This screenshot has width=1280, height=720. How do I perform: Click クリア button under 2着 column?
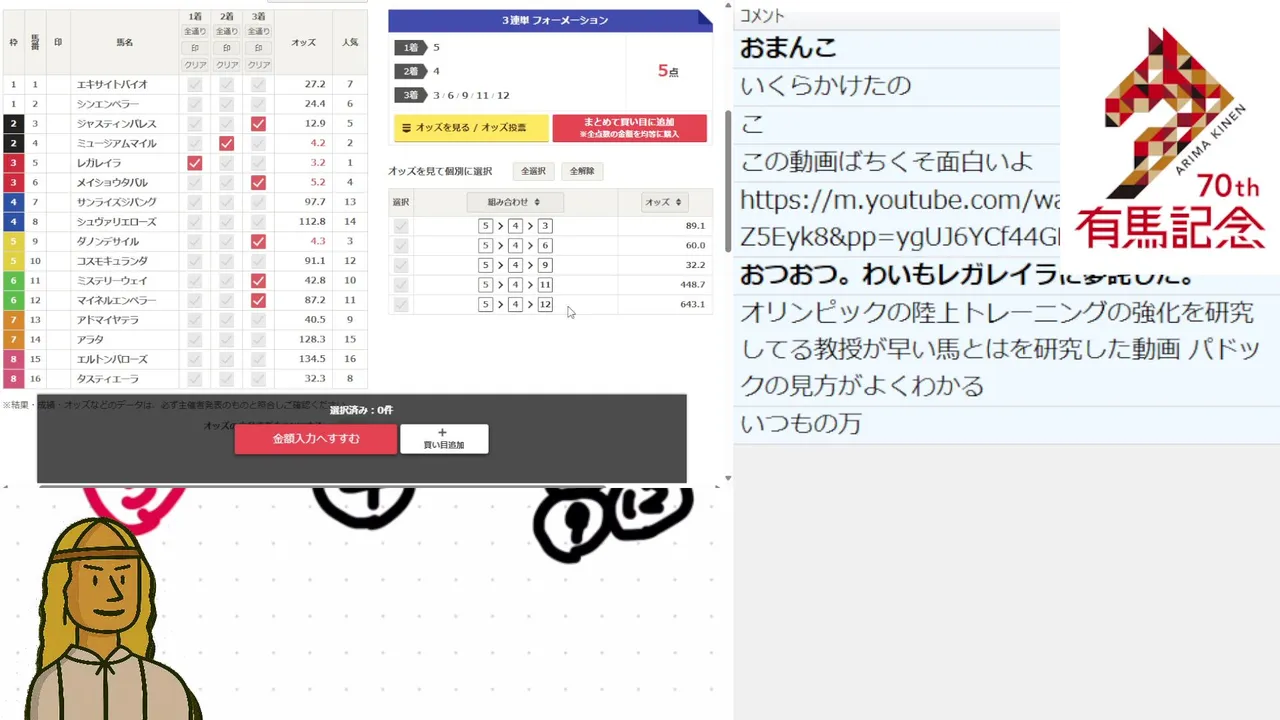point(227,64)
